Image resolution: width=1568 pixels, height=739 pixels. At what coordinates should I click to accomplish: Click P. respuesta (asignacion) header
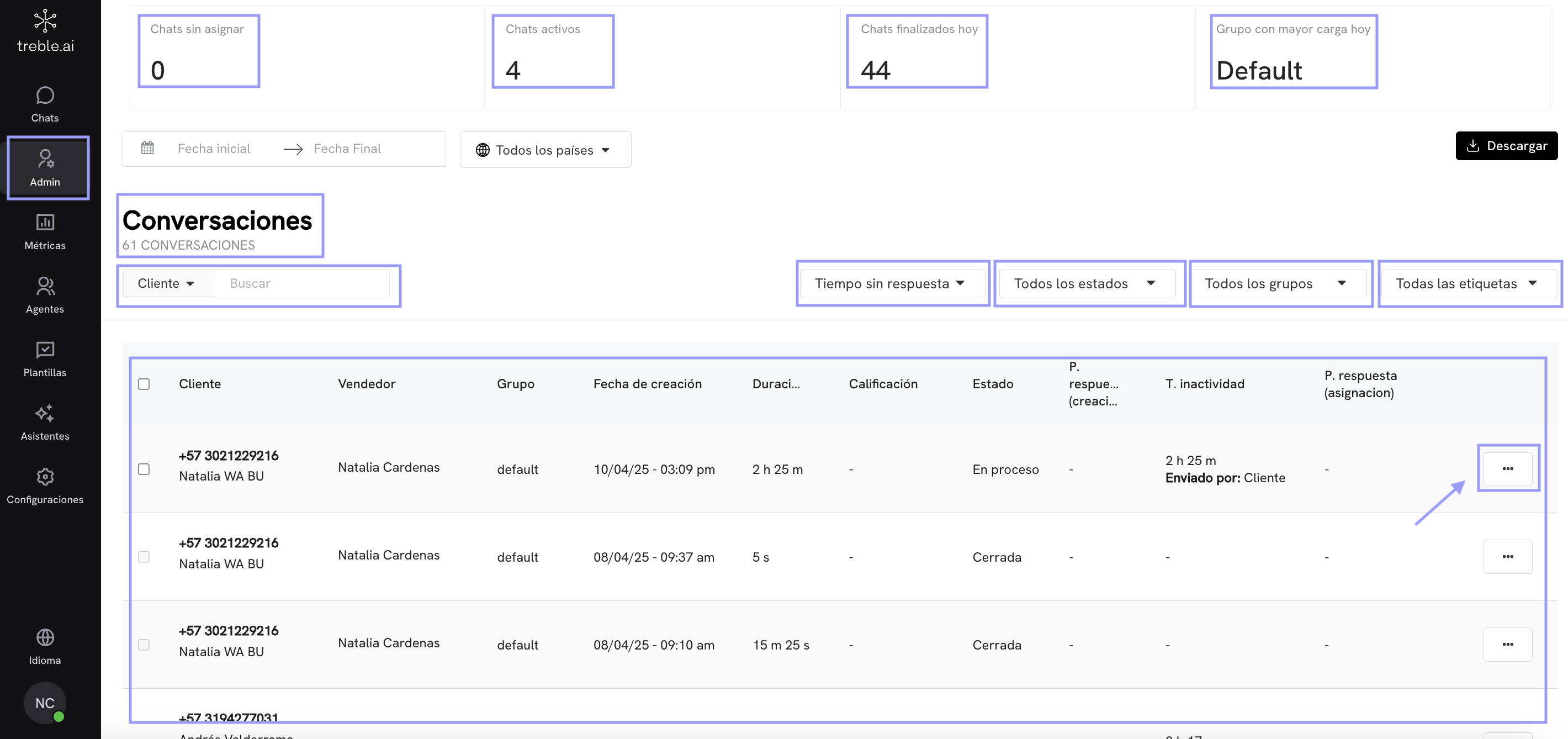[x=1360, y=383]
